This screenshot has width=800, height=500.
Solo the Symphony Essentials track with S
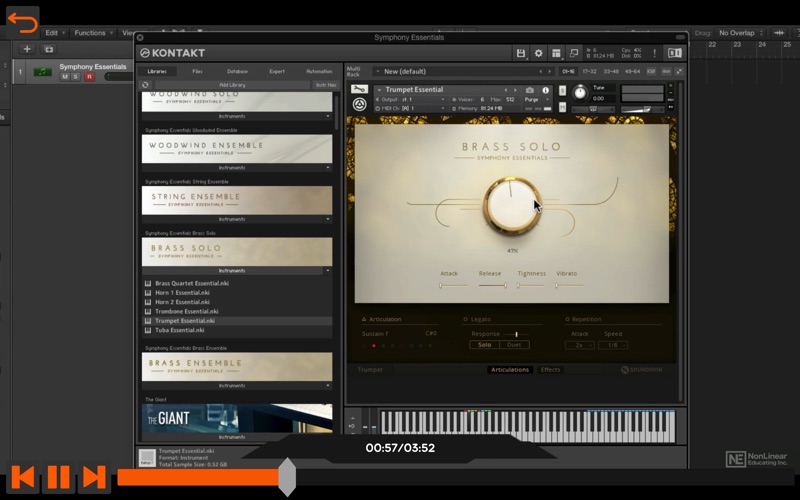[76, 77]
